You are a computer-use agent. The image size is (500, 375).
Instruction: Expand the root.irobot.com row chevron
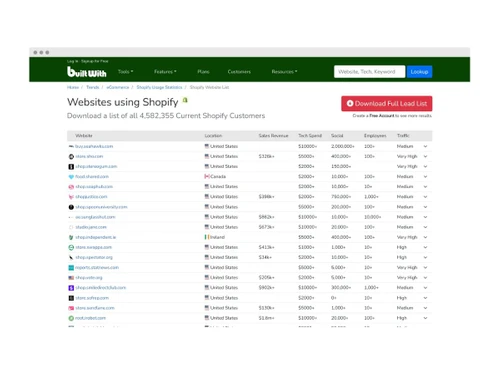[x=425, y=318]
